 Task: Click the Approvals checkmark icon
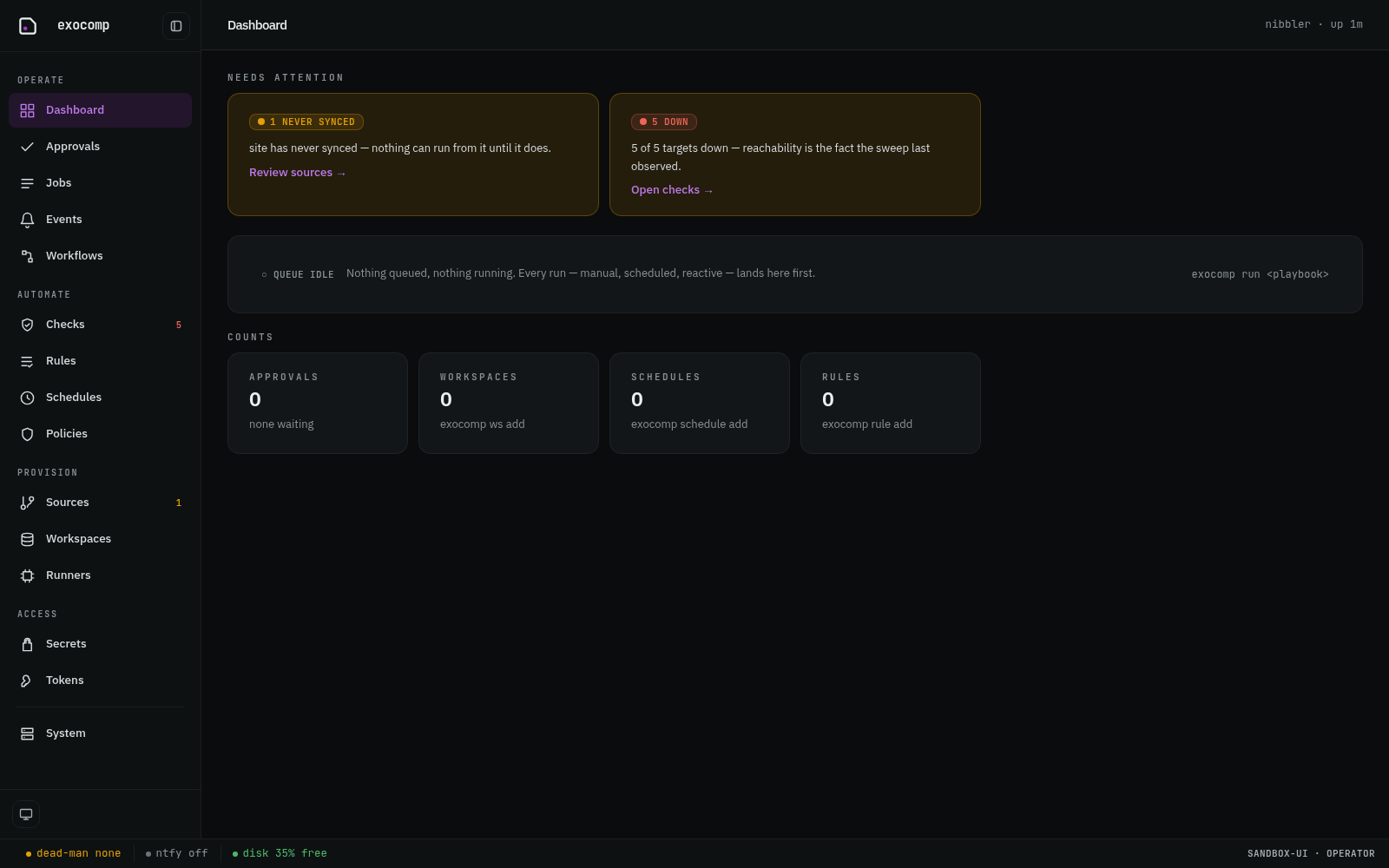point(28,147)
